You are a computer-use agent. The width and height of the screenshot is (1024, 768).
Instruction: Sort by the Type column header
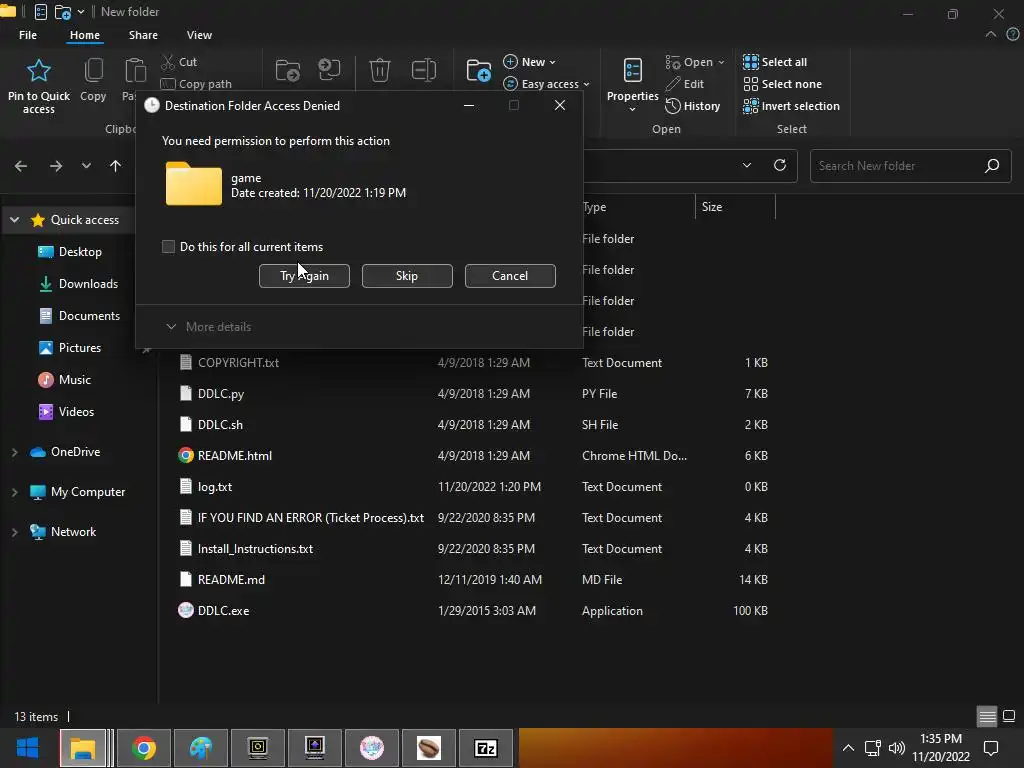(x=637, y=207)
